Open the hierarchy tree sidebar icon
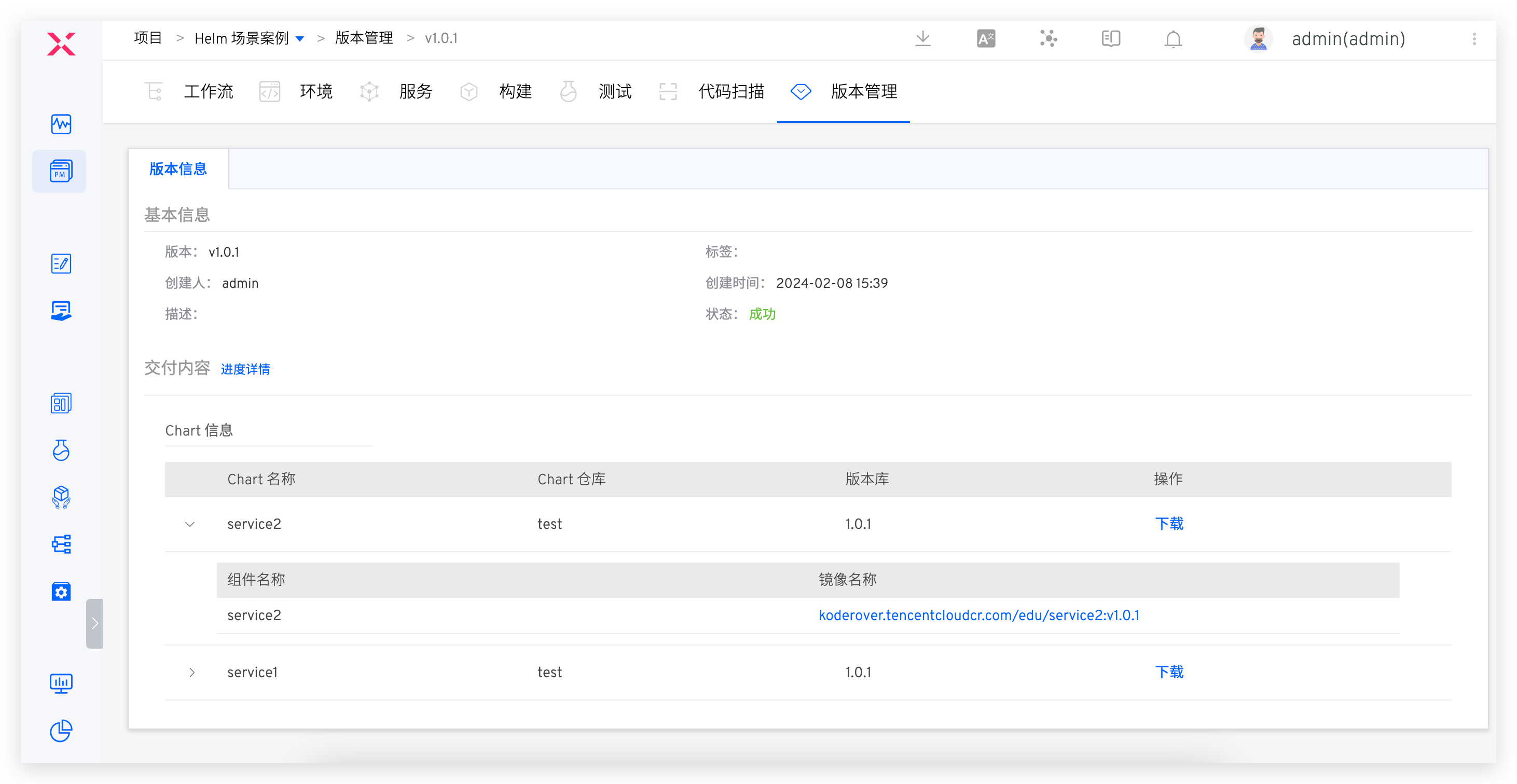1517x784 pixels. pos(61,544)
